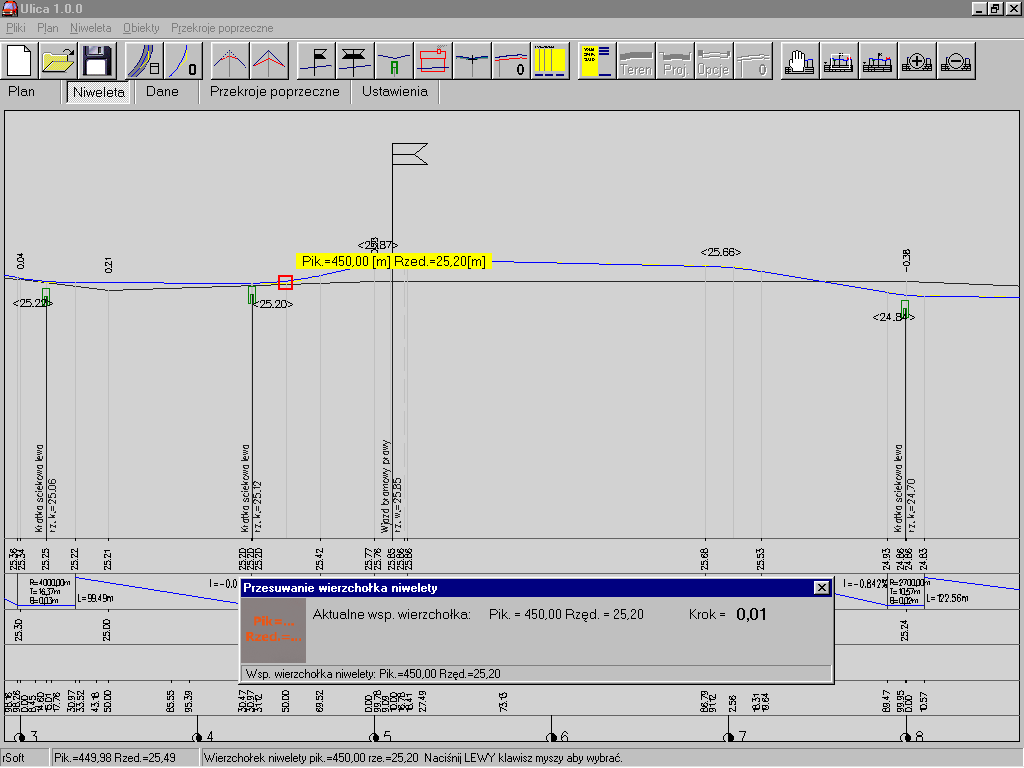Click the zoom in plus magnifier icon

[x=917, y=61]
